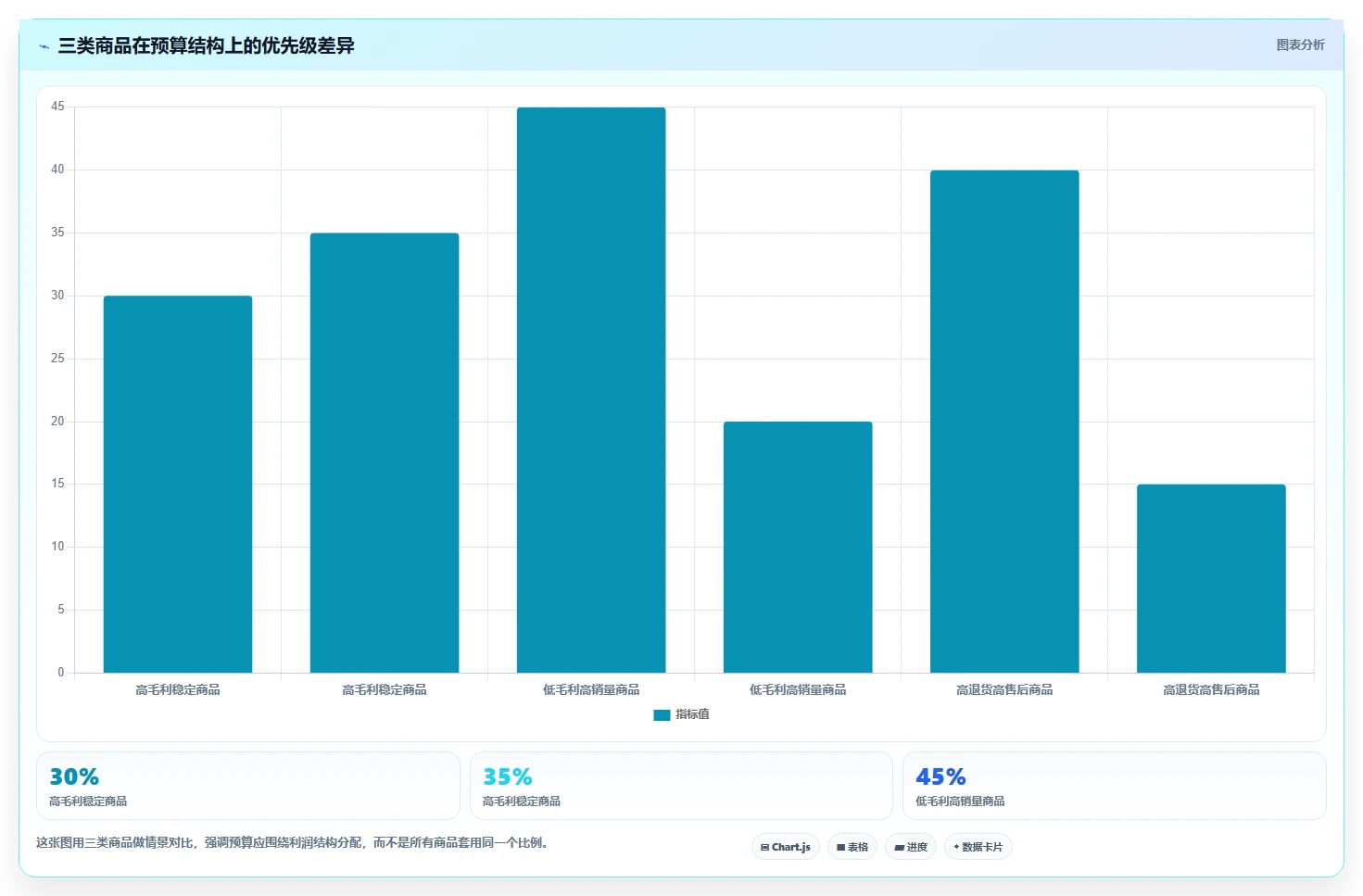Click the axis label under the 15 bar

(1211, 689)
